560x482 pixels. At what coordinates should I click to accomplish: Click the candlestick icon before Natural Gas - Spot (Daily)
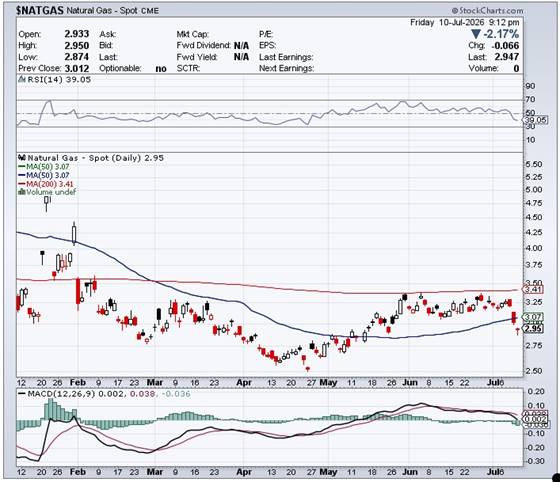click(22, 157)
